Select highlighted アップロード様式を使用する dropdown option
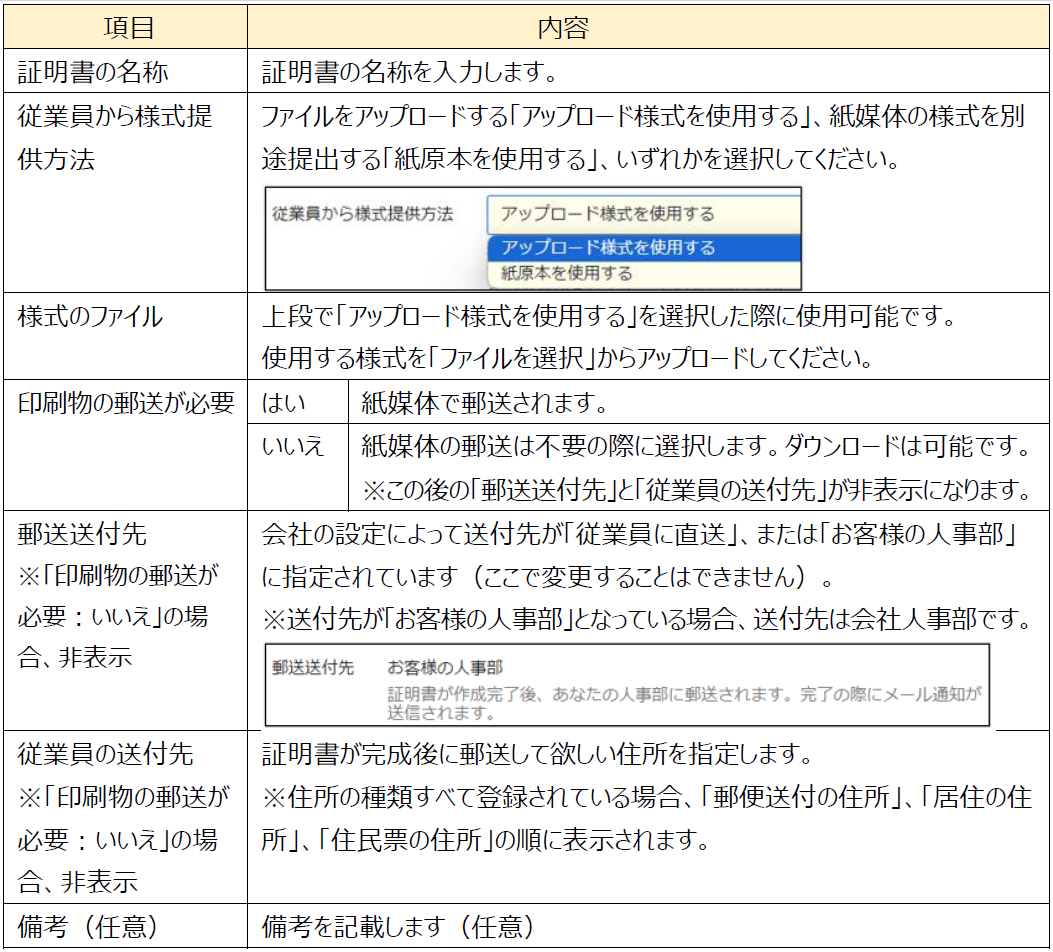Image resolution: width=1053 pixels, height=952 pixels. (643, 248)
